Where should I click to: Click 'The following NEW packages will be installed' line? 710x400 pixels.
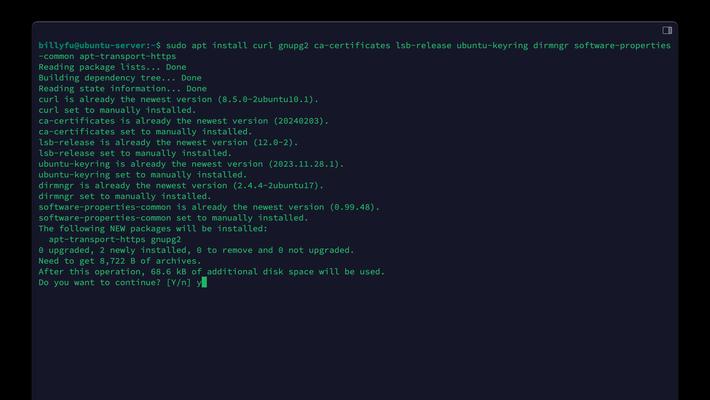(x=153, y=229)
